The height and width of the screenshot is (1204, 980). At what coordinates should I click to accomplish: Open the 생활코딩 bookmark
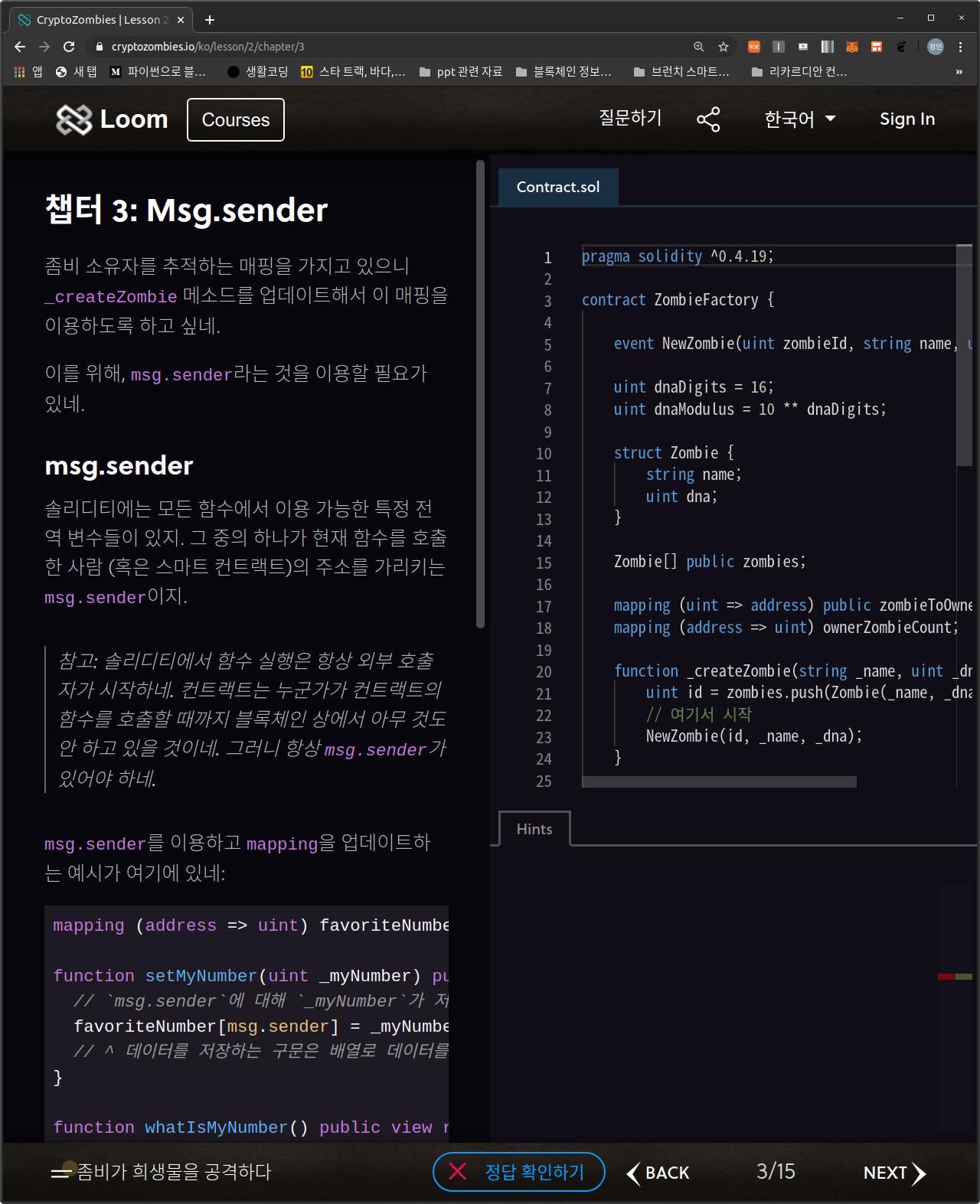click(258, 72)
